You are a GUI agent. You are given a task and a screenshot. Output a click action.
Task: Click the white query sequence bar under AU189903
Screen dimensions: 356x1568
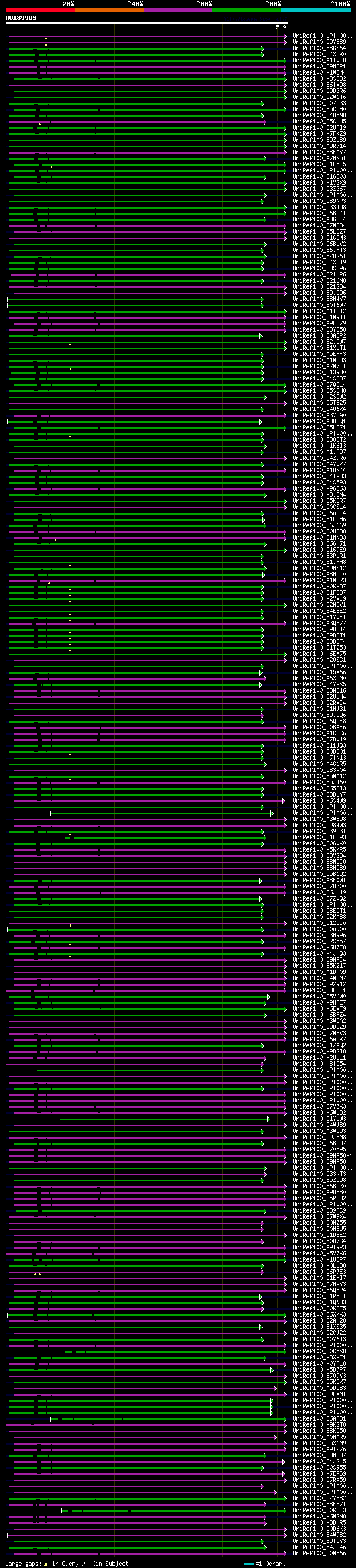point(147,22)
